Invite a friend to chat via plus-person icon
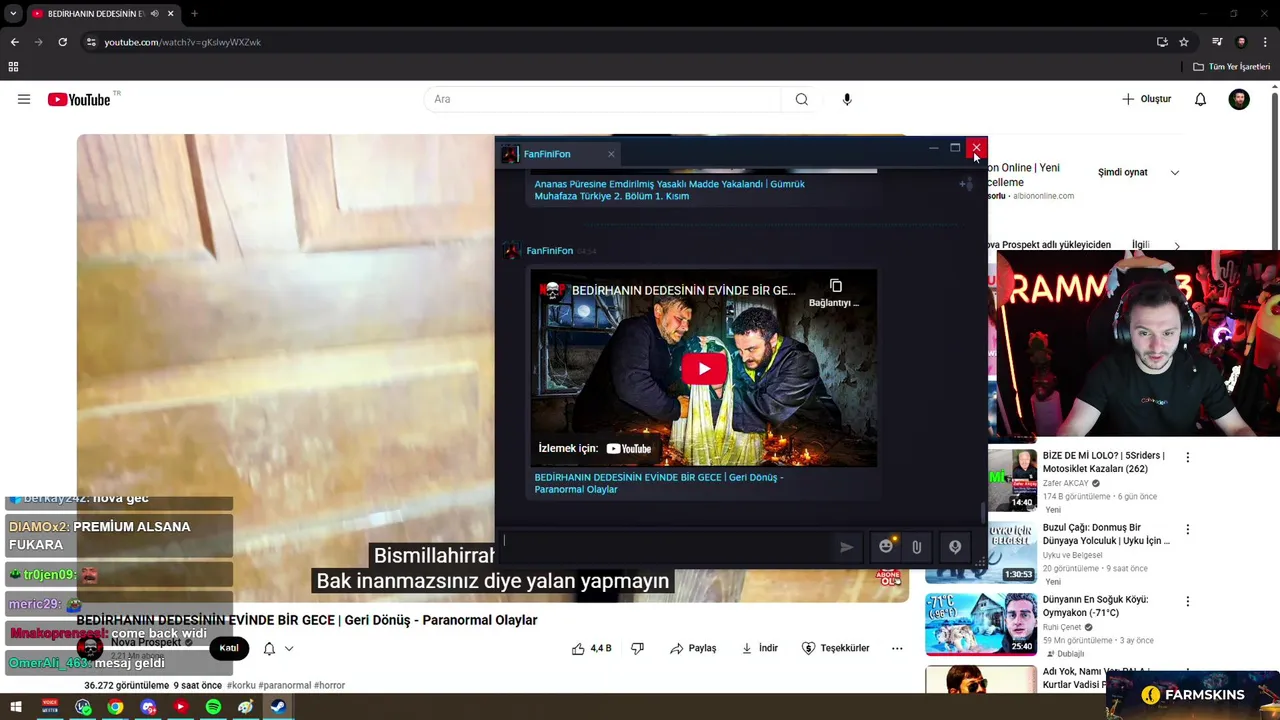 (966, 184)
